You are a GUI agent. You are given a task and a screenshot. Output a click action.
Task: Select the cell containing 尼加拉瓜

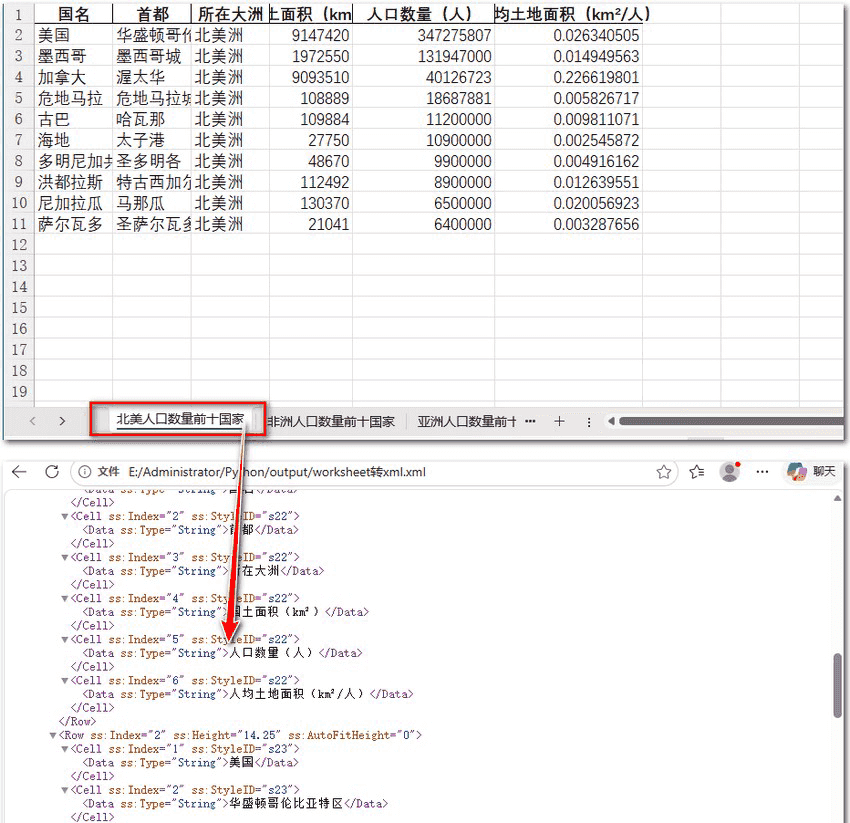[73, 203]
